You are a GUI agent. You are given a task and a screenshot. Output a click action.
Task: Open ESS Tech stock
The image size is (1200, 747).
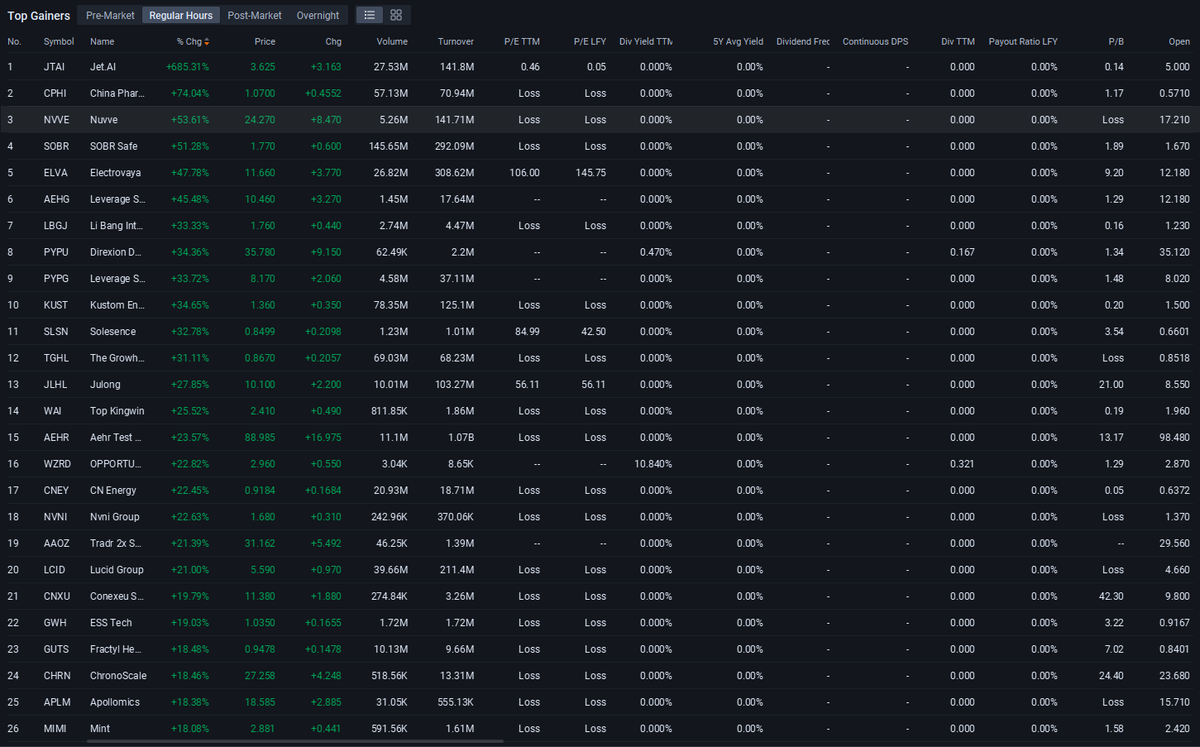[110, 623]
